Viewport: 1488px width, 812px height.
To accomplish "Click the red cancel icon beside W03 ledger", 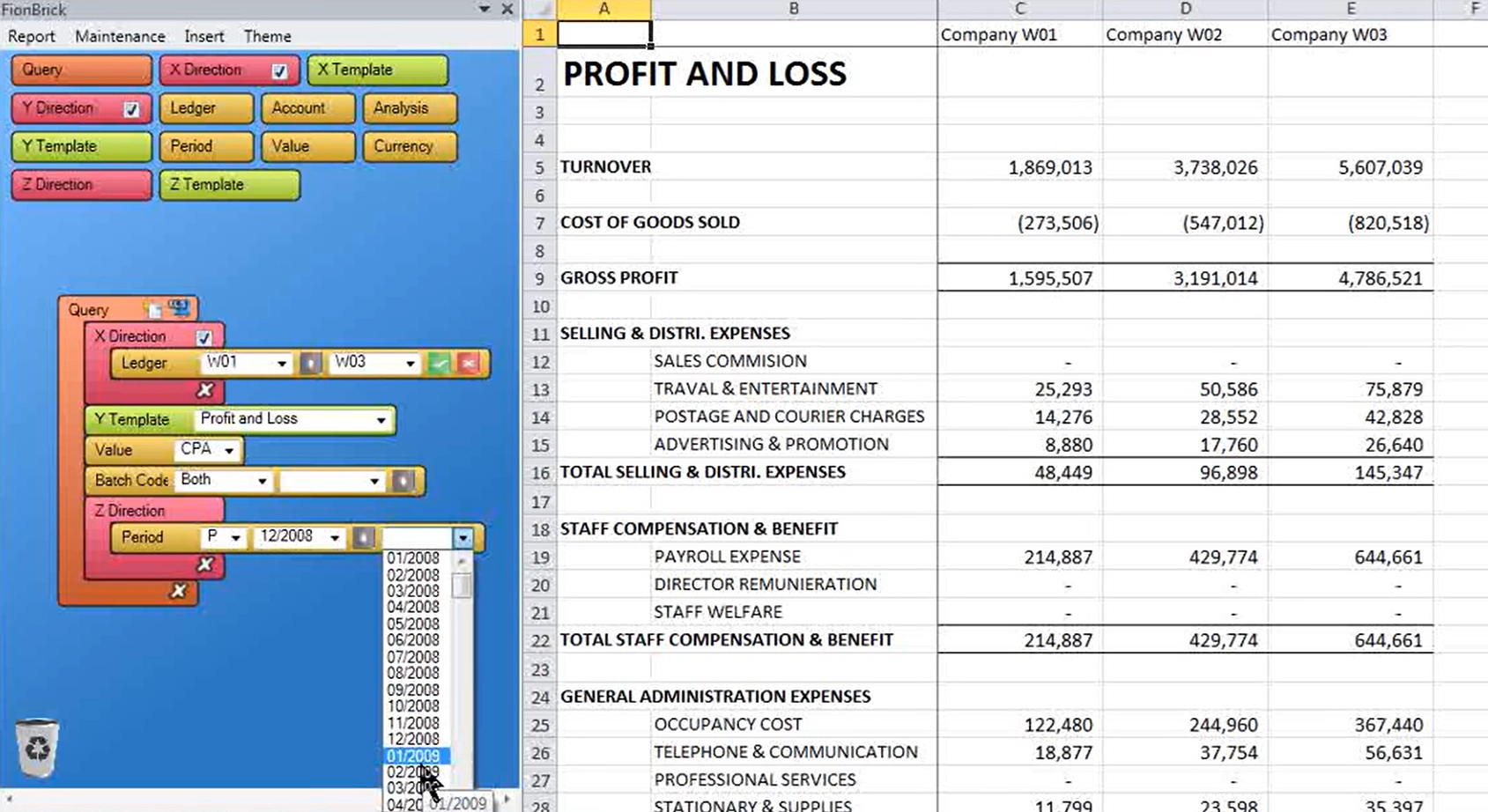I will [x=468, y=362].
